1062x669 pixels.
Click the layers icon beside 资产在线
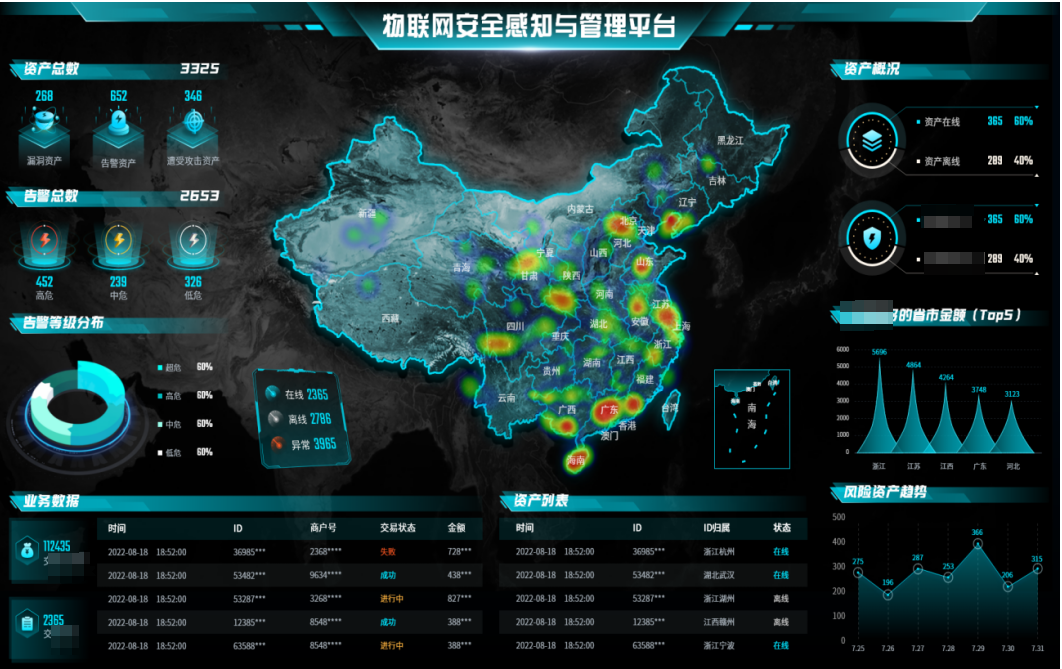[872, 141]
